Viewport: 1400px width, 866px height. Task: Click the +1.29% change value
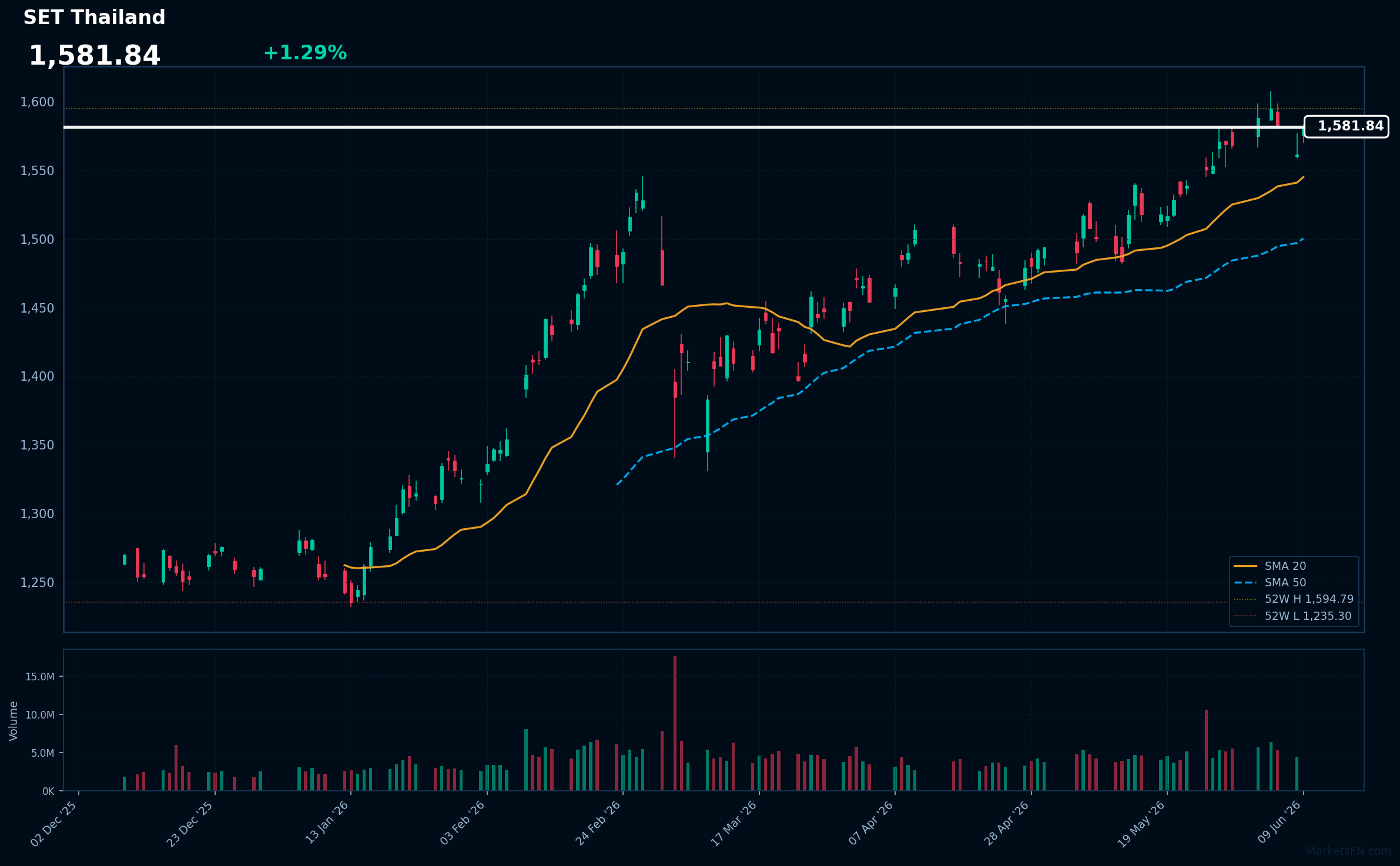point(305,53)
